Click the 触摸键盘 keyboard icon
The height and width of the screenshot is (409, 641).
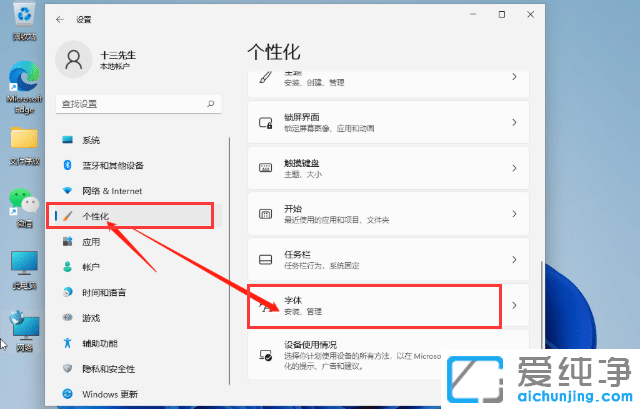[266, 168]
